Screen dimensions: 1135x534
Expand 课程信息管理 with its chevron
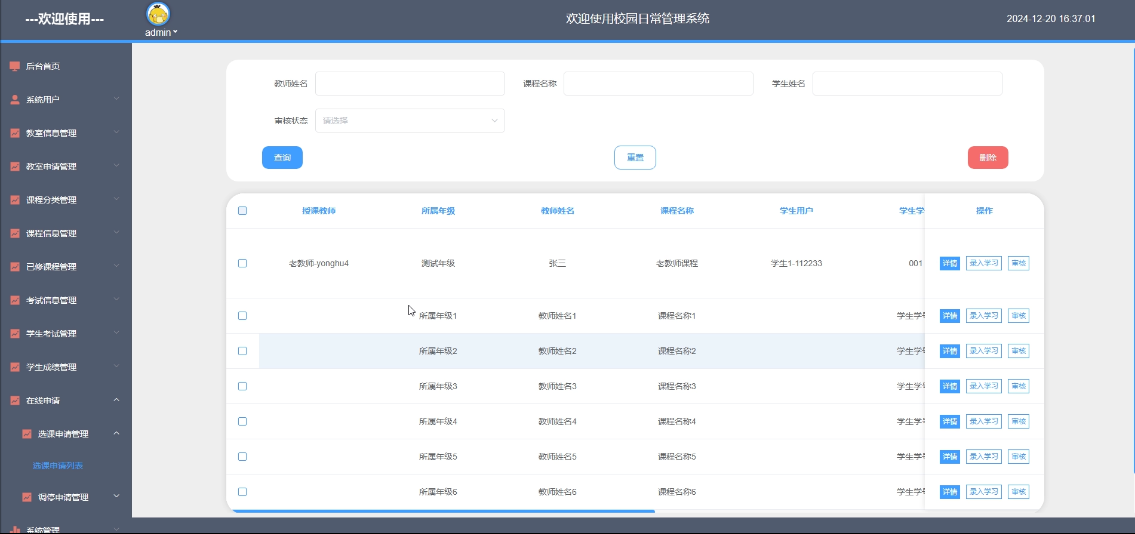click(x=117, y=233)
